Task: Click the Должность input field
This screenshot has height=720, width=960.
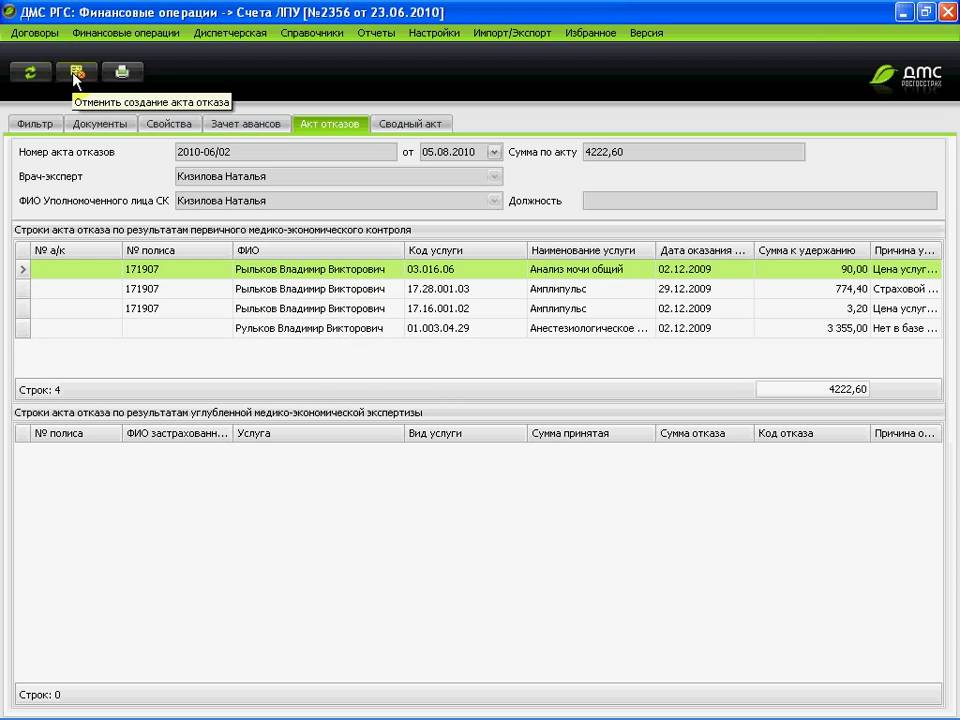Action: 760,201
